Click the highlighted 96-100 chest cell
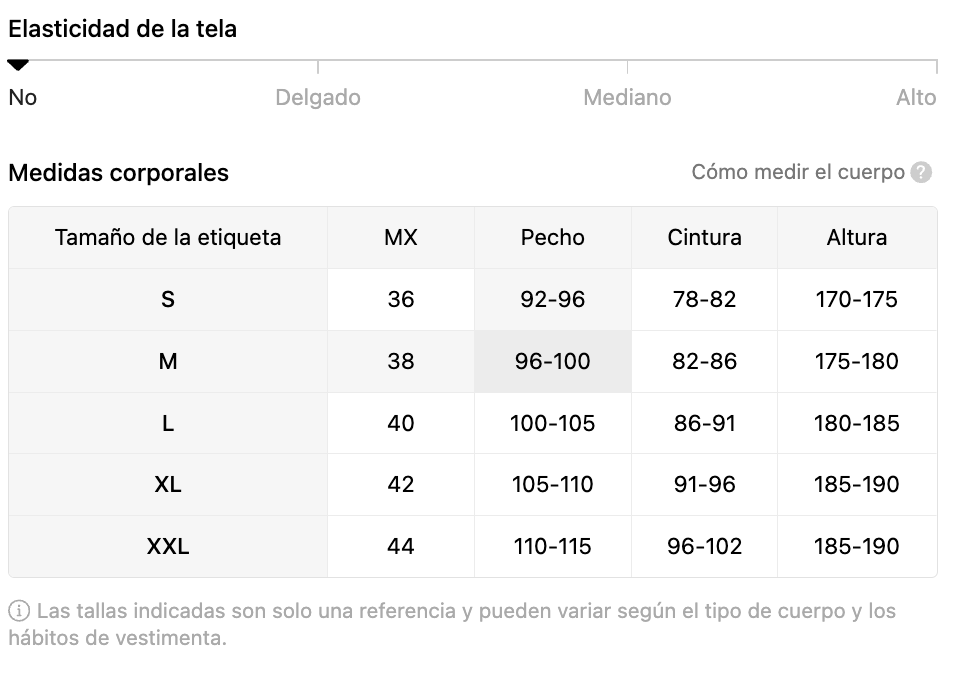The image size is (956, 696). (552, 361)
